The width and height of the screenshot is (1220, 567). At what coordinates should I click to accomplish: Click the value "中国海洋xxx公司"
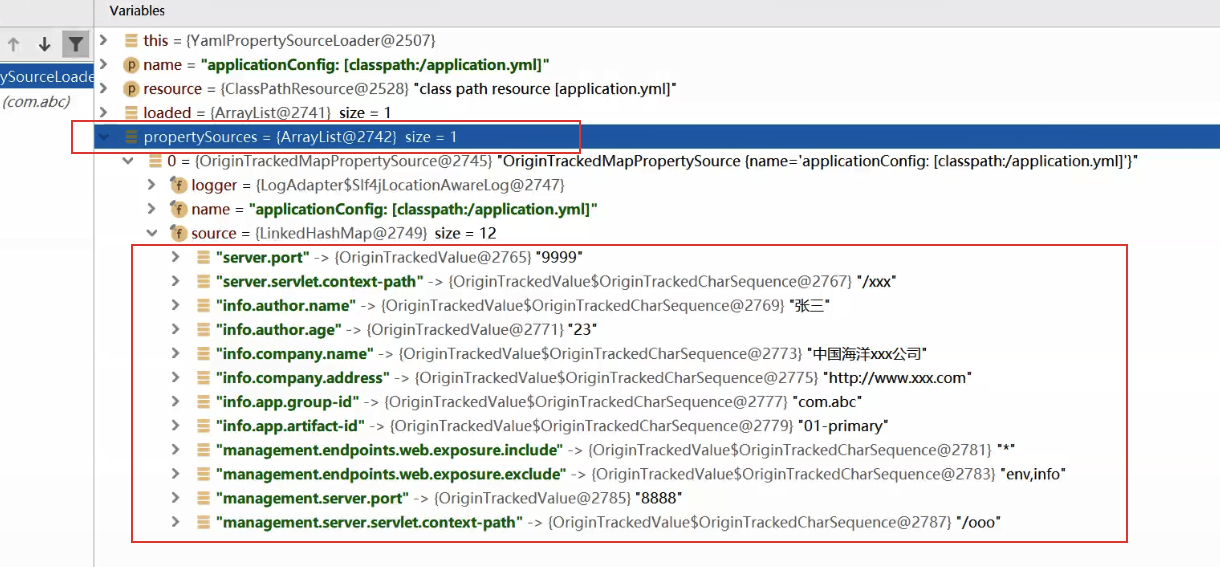[x=868, y=353]
